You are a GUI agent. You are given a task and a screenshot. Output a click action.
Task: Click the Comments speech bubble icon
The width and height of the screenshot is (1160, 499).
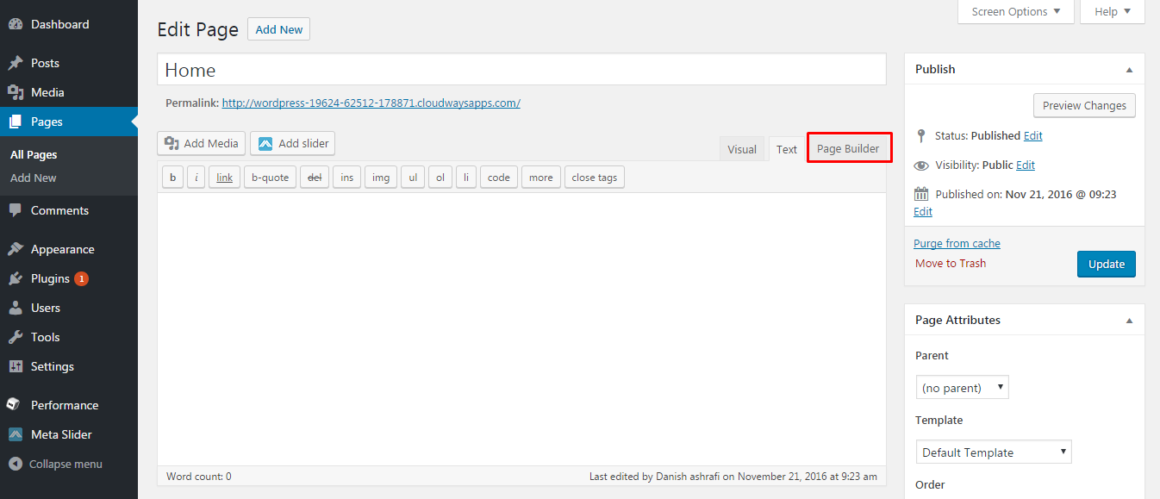tap(15, 211)
